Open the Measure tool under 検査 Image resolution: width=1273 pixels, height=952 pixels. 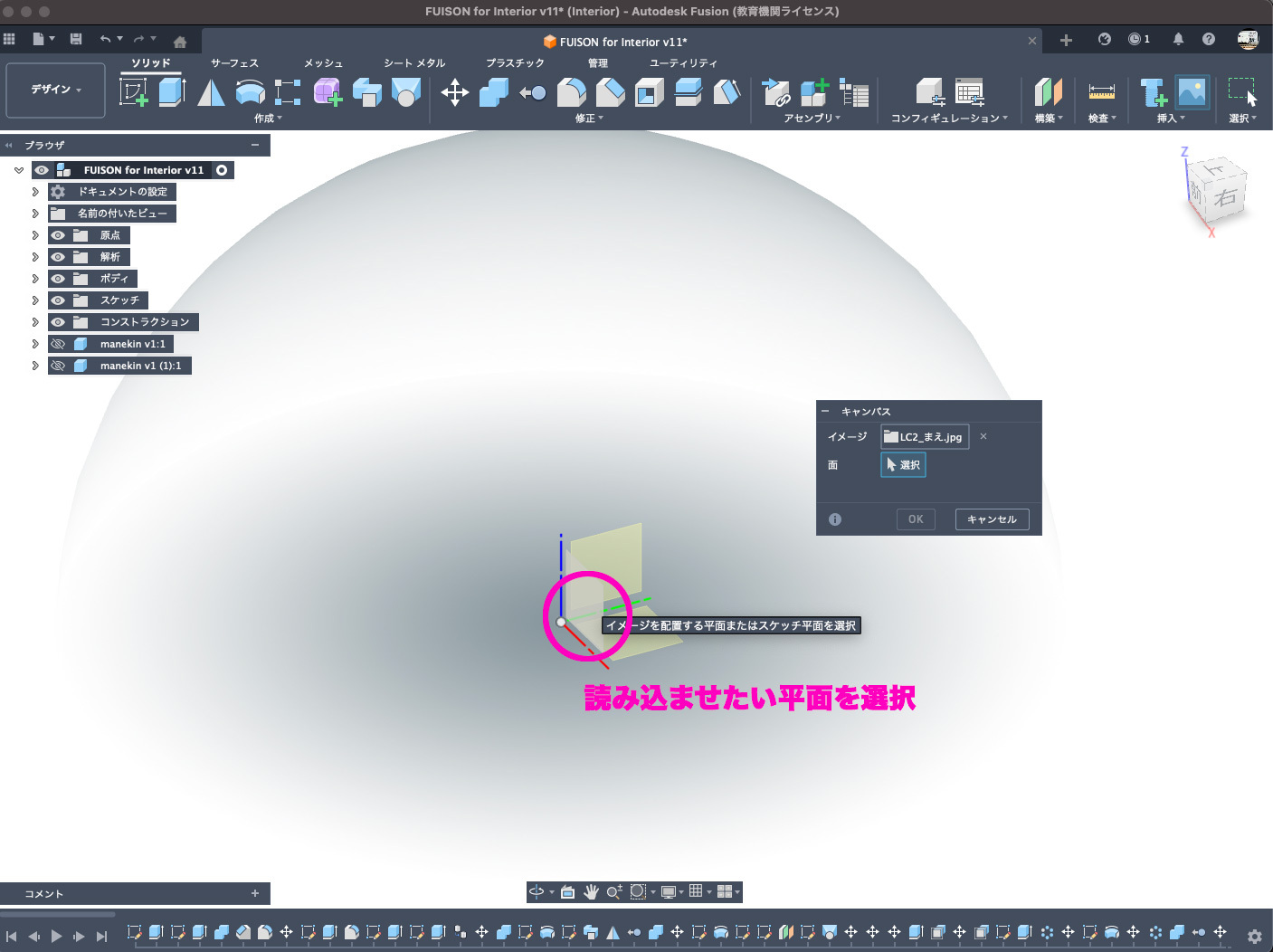[1101, 92]
